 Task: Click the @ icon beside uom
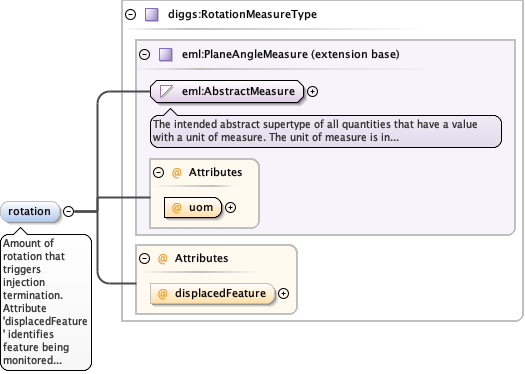tap(176, 208)
